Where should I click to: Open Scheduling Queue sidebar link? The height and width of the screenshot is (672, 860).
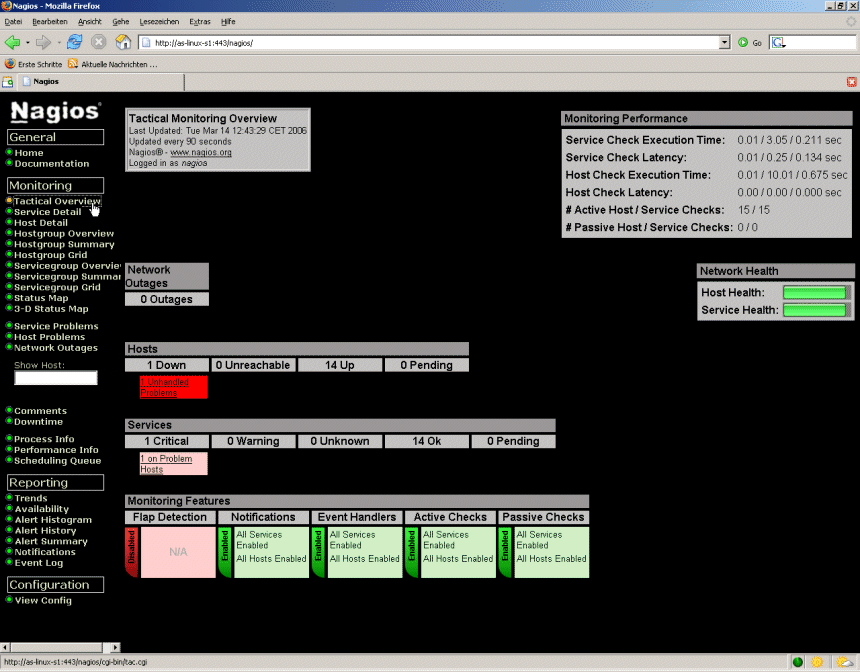point(58,461)
